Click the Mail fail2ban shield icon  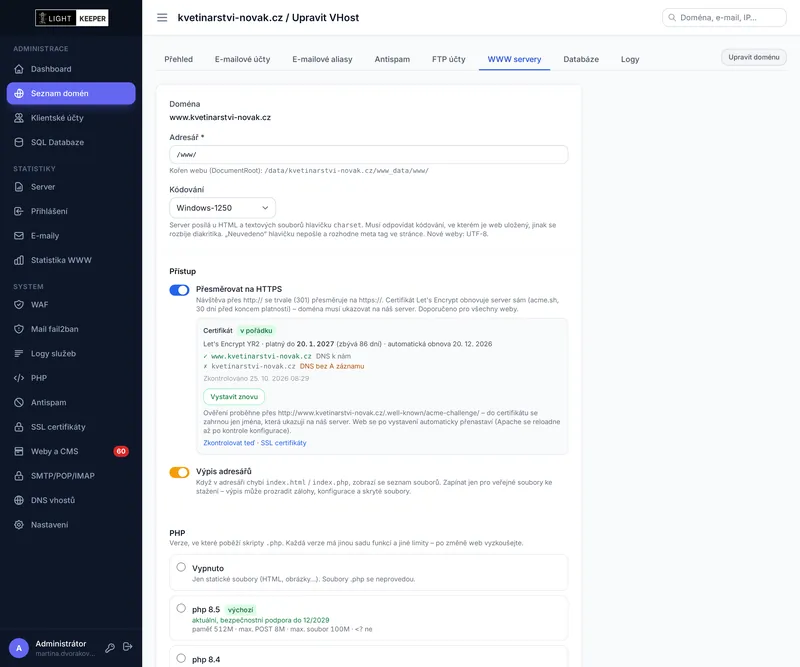point(19,329)
